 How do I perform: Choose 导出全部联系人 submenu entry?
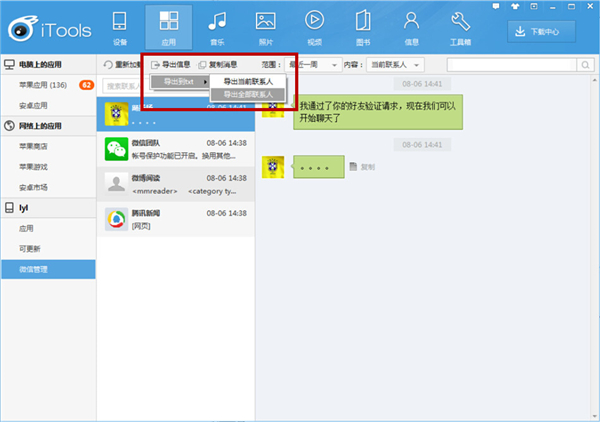click(x=248, y=94)
